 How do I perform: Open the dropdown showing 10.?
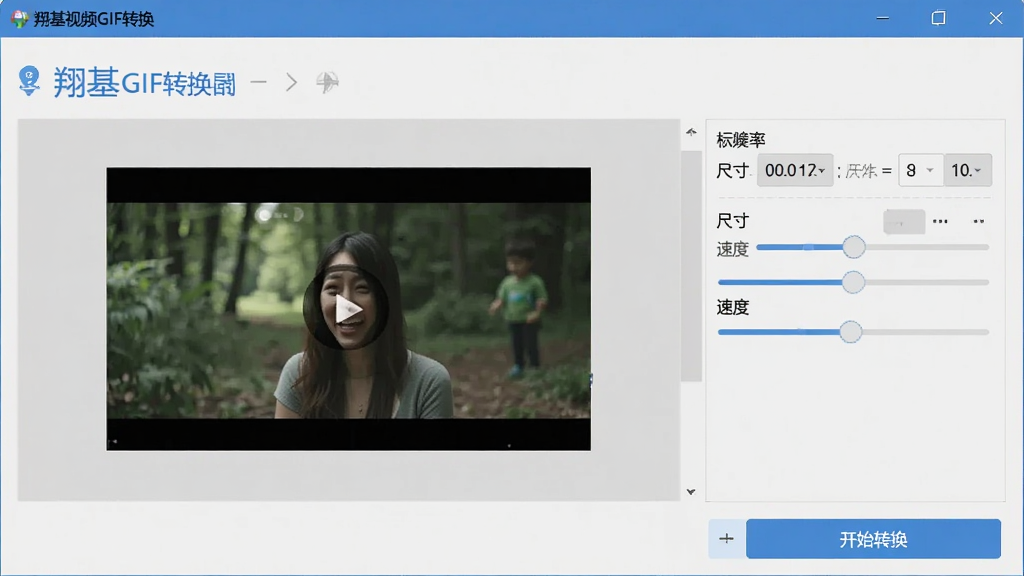[x=968, y=170]
